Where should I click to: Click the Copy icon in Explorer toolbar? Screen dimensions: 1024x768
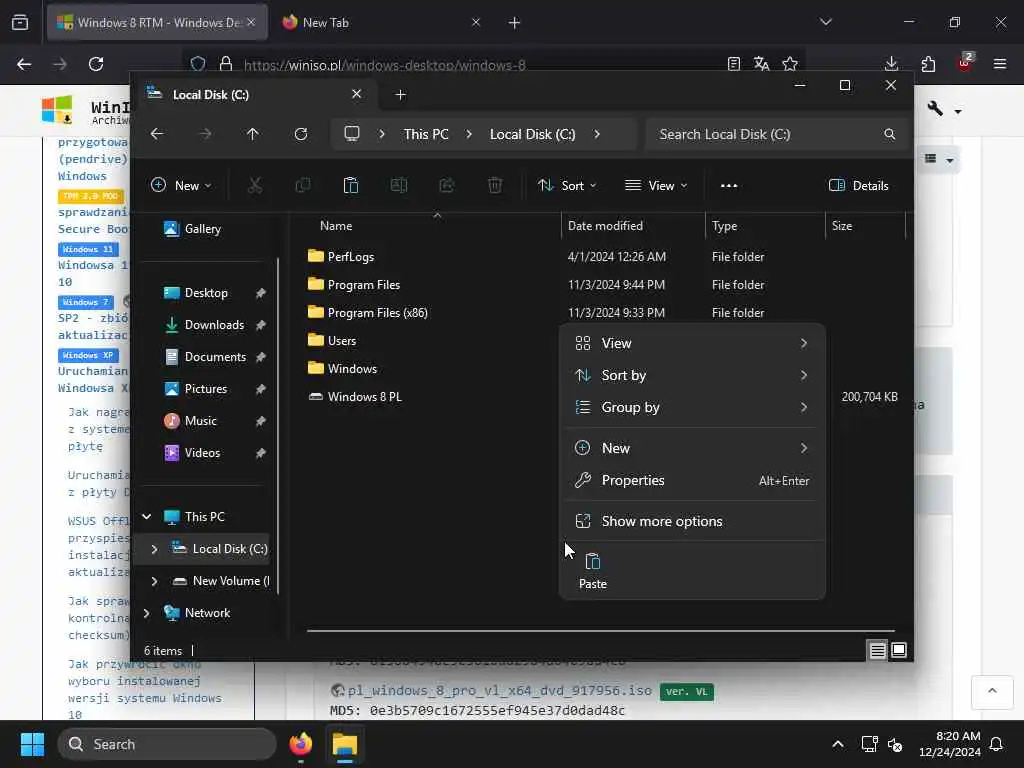click(302, 185)
